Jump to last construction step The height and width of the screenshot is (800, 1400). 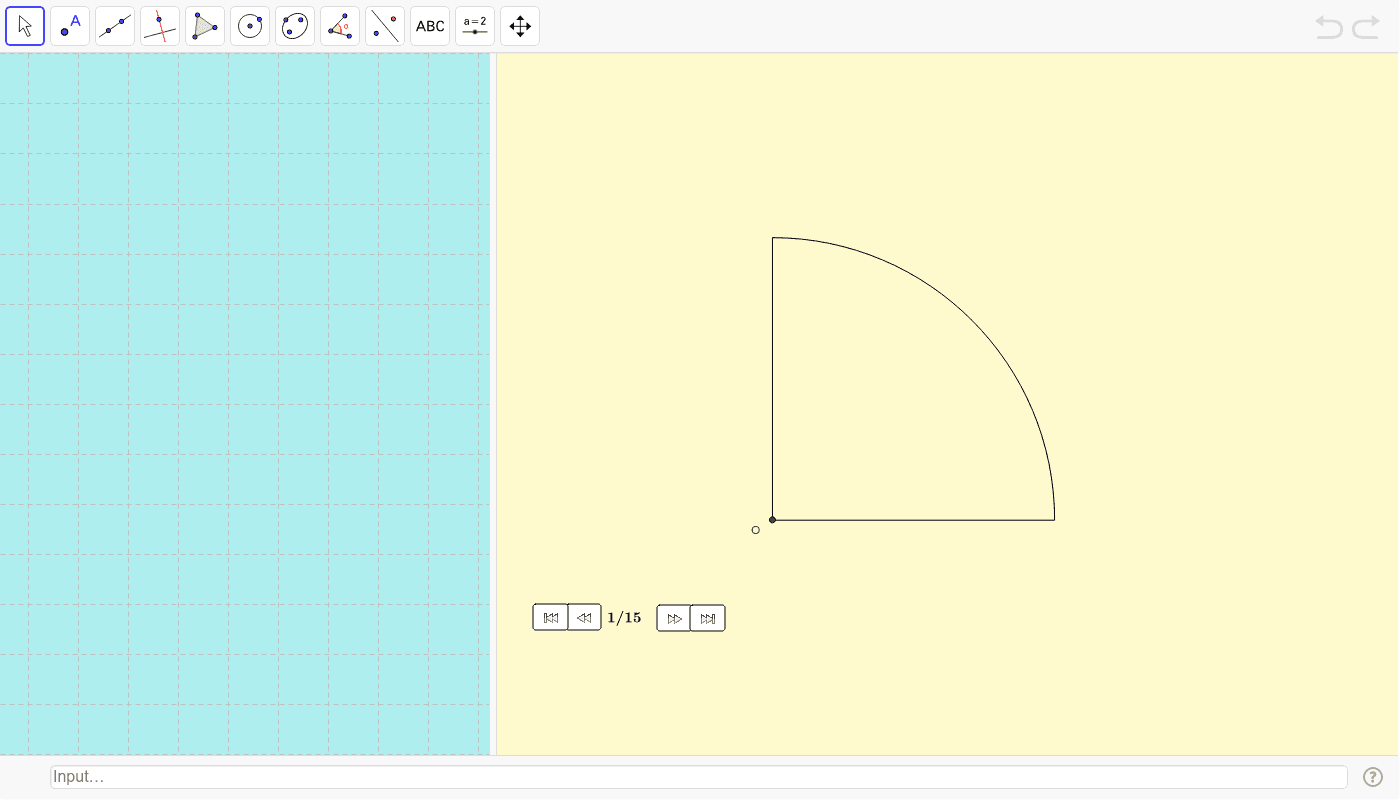click(708, 618)
